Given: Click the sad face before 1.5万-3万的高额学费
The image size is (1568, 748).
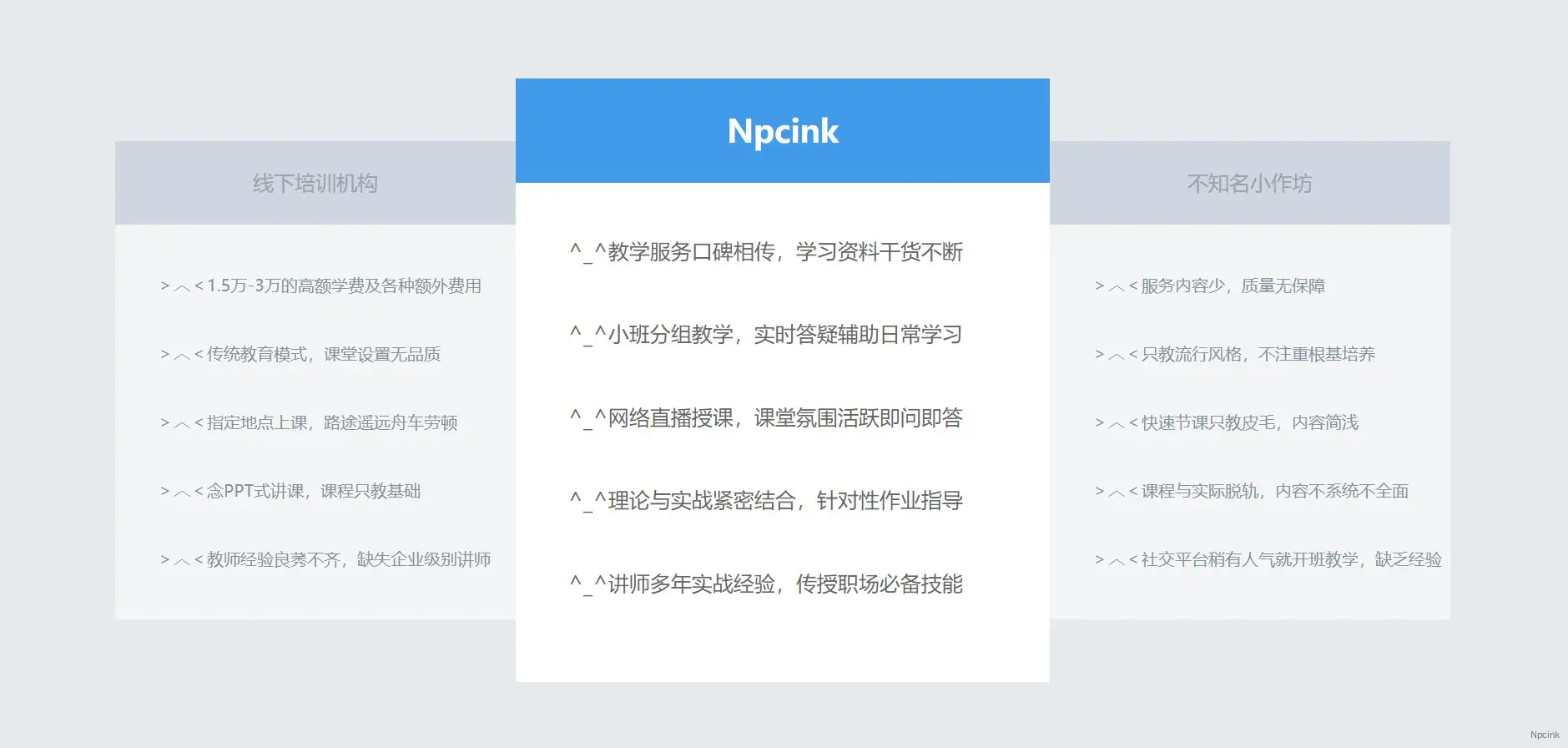Looking at the screenshot, I should click(181, 286).
